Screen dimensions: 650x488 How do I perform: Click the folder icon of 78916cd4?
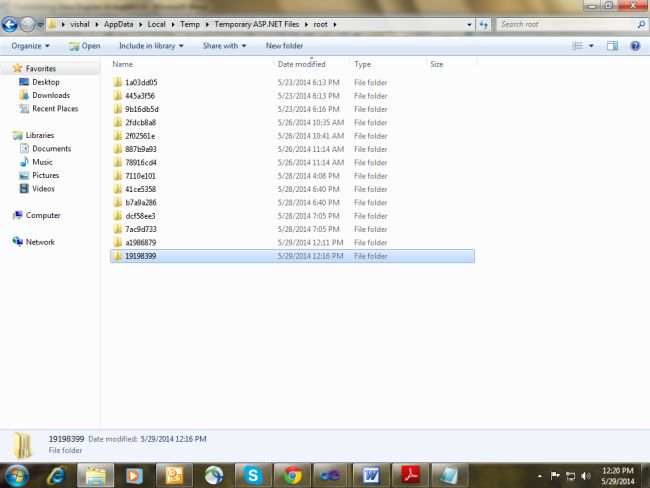(118, 162)
